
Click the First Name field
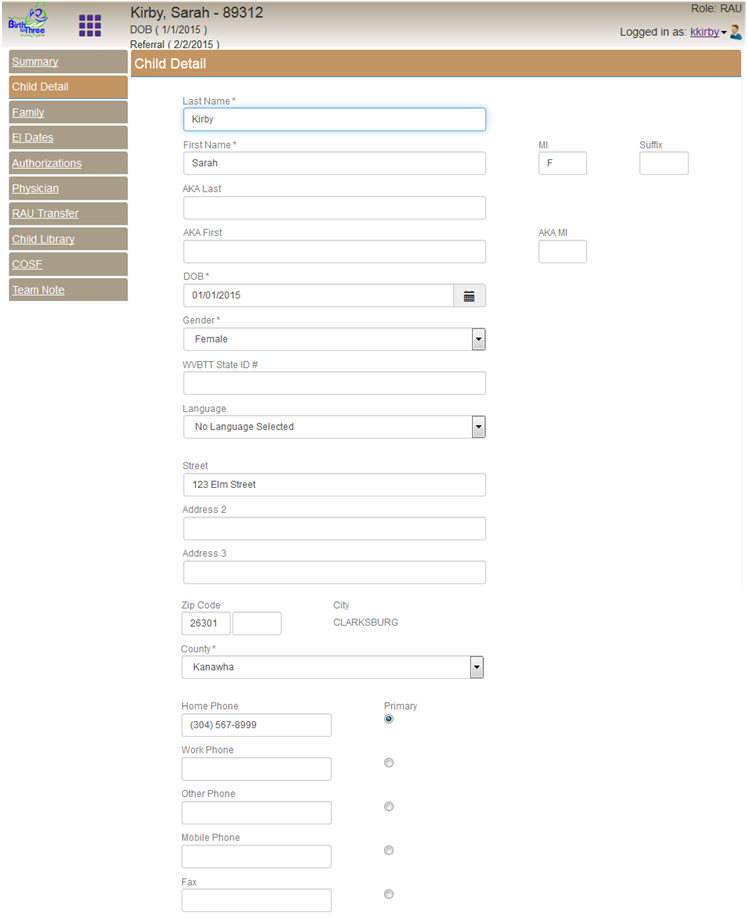coord(334,163)
